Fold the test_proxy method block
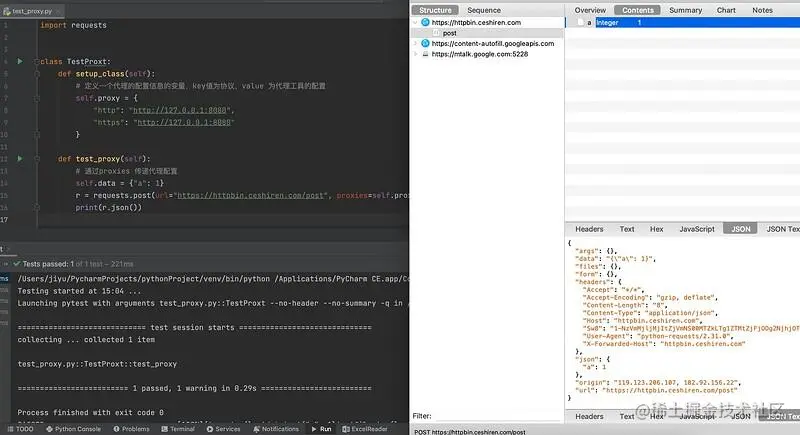Image resolution: width=800 pixels, height=435 pixels. [x=37, y=159]
